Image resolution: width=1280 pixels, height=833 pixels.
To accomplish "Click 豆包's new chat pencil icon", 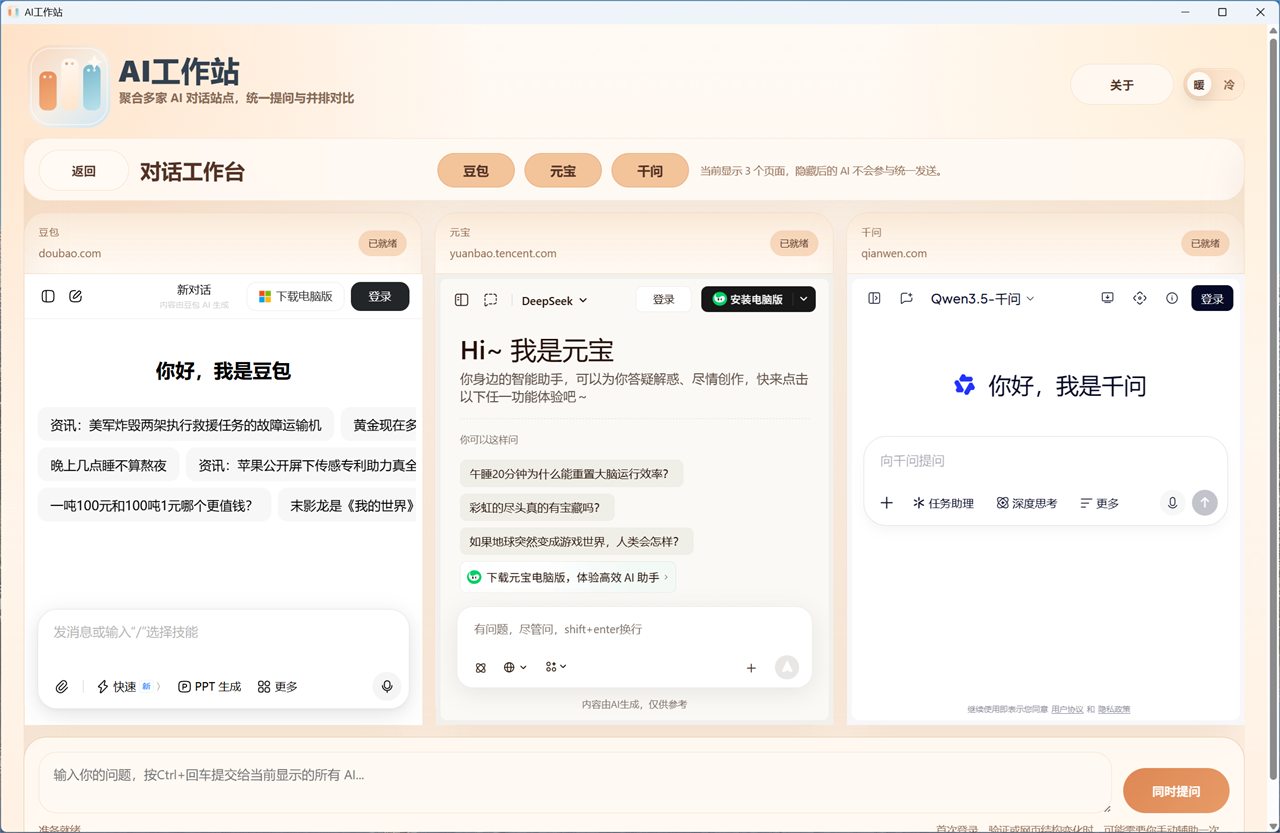I will point(76,296).
